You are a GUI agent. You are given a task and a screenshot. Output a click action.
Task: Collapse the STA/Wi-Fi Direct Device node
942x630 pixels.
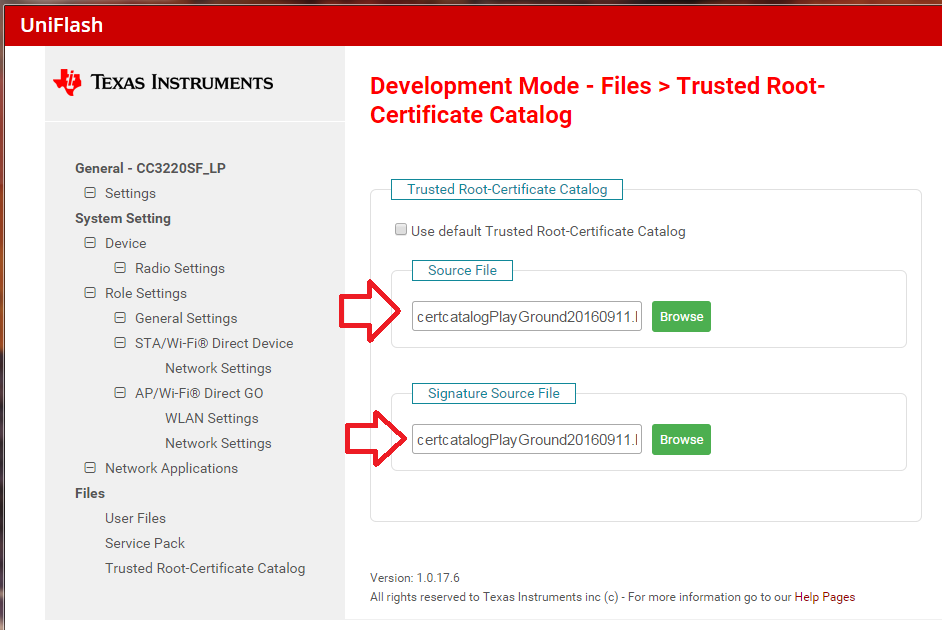pyautogui.click(x=120, y=343)
